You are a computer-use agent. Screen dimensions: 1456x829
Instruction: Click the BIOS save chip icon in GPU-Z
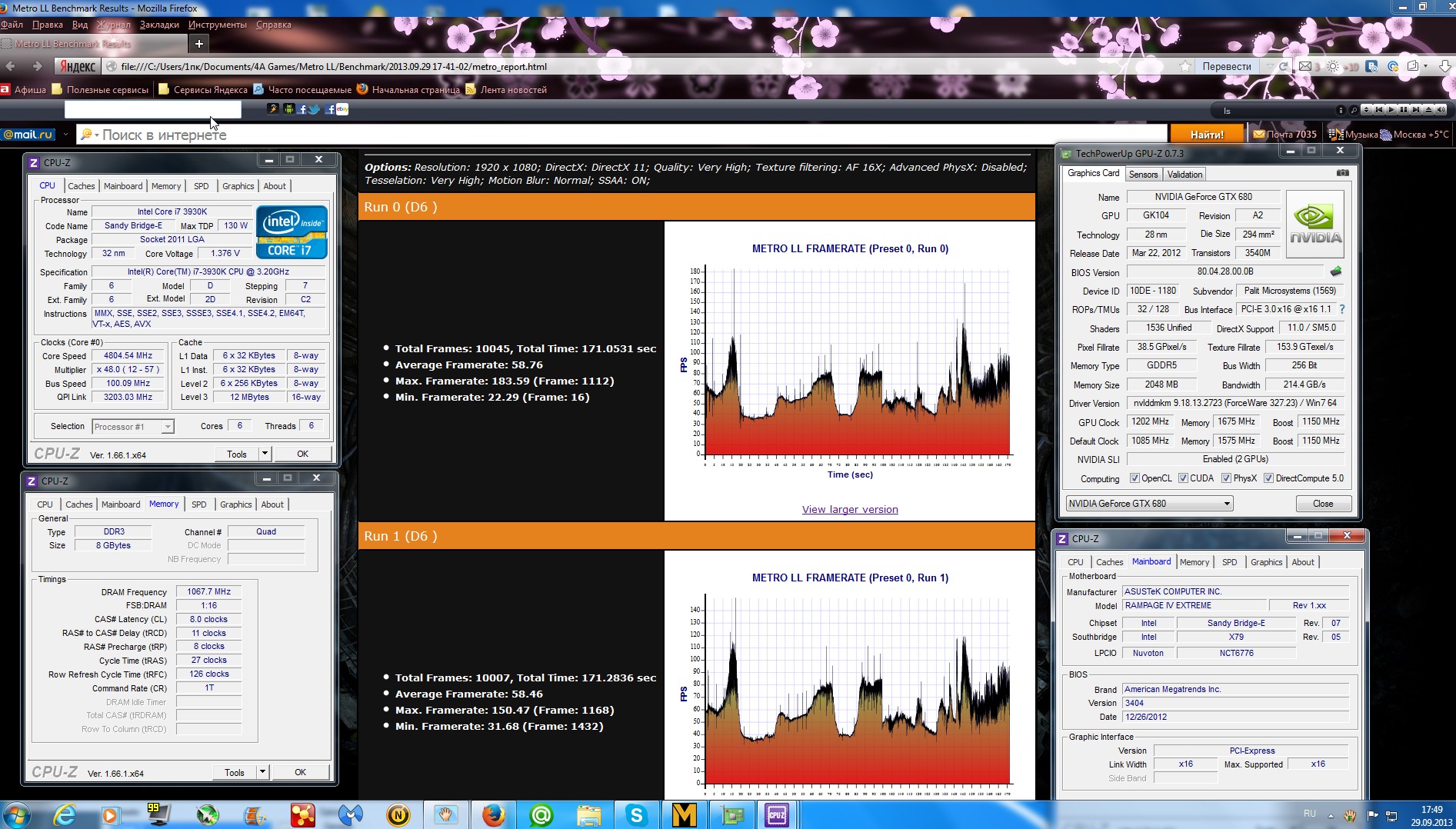[x=1336, y=271]
